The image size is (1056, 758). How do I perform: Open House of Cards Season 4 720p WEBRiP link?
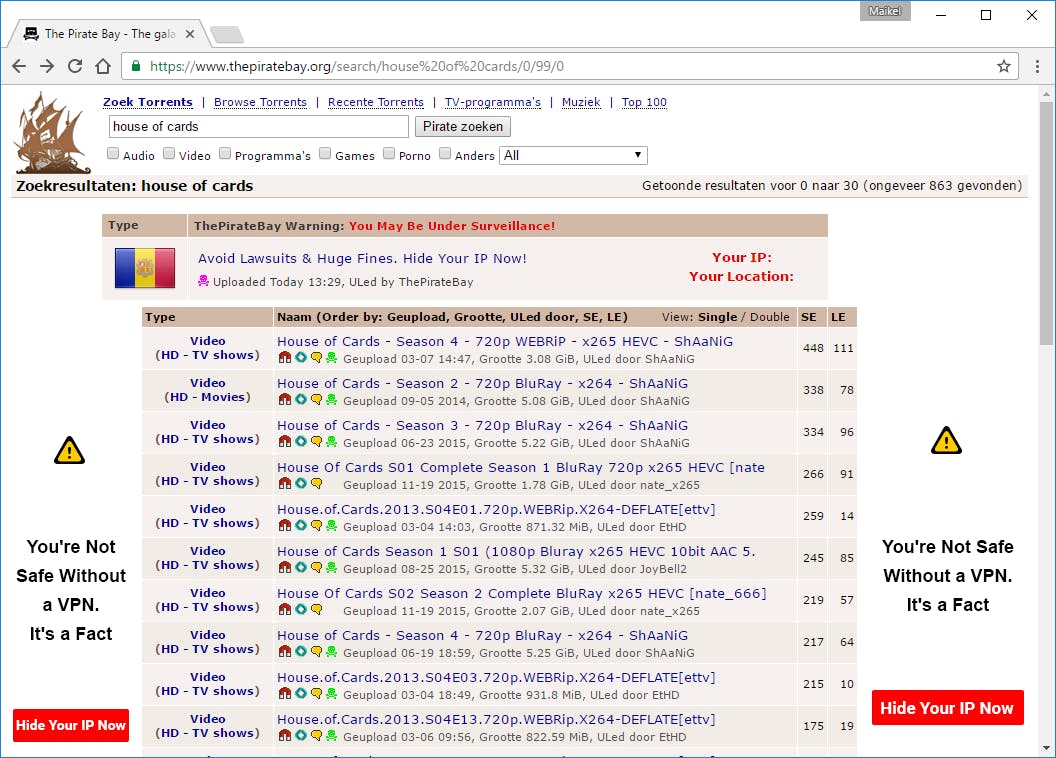(x=505, y=341)
